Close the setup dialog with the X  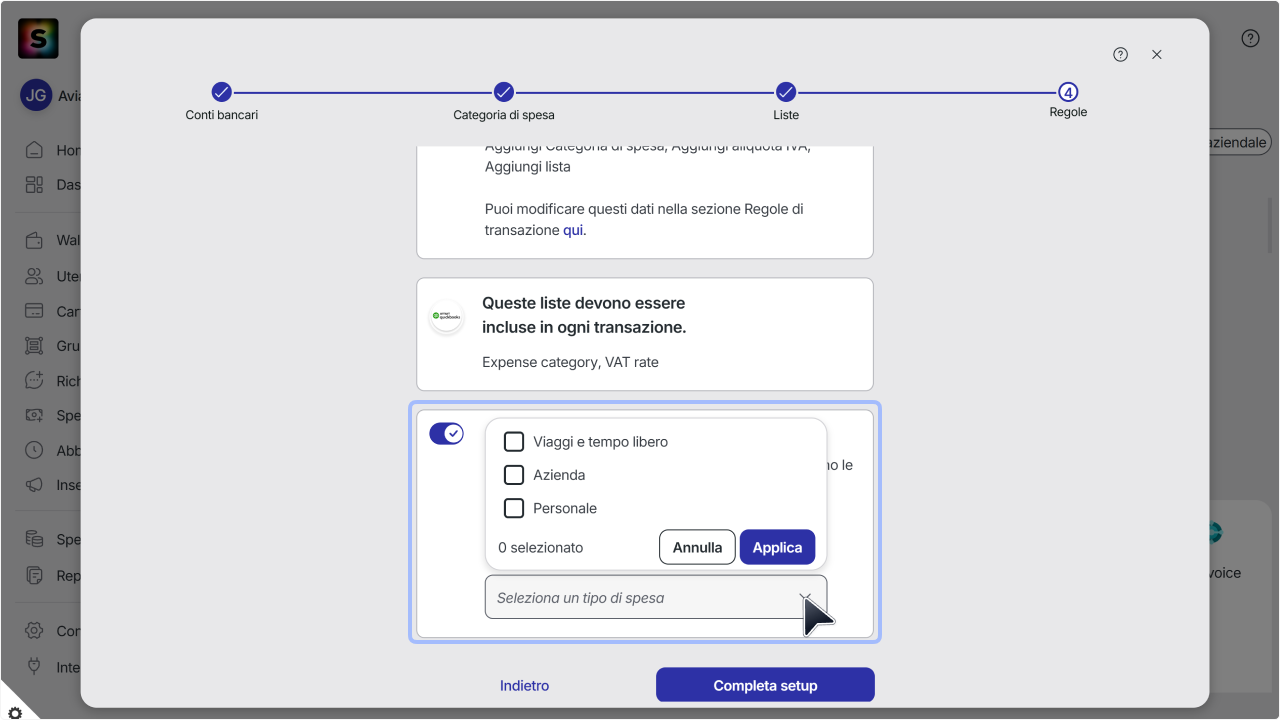click(x=1157, y=55)
